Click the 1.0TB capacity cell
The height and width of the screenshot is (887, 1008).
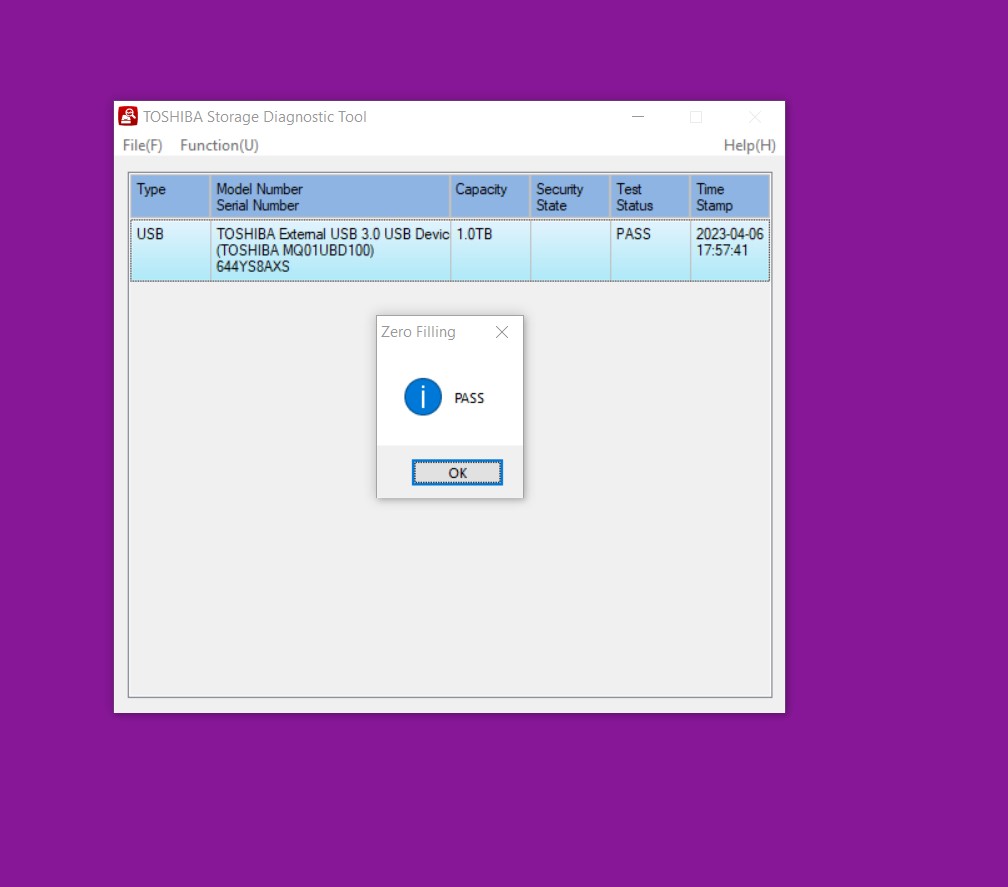pos(490,250)
